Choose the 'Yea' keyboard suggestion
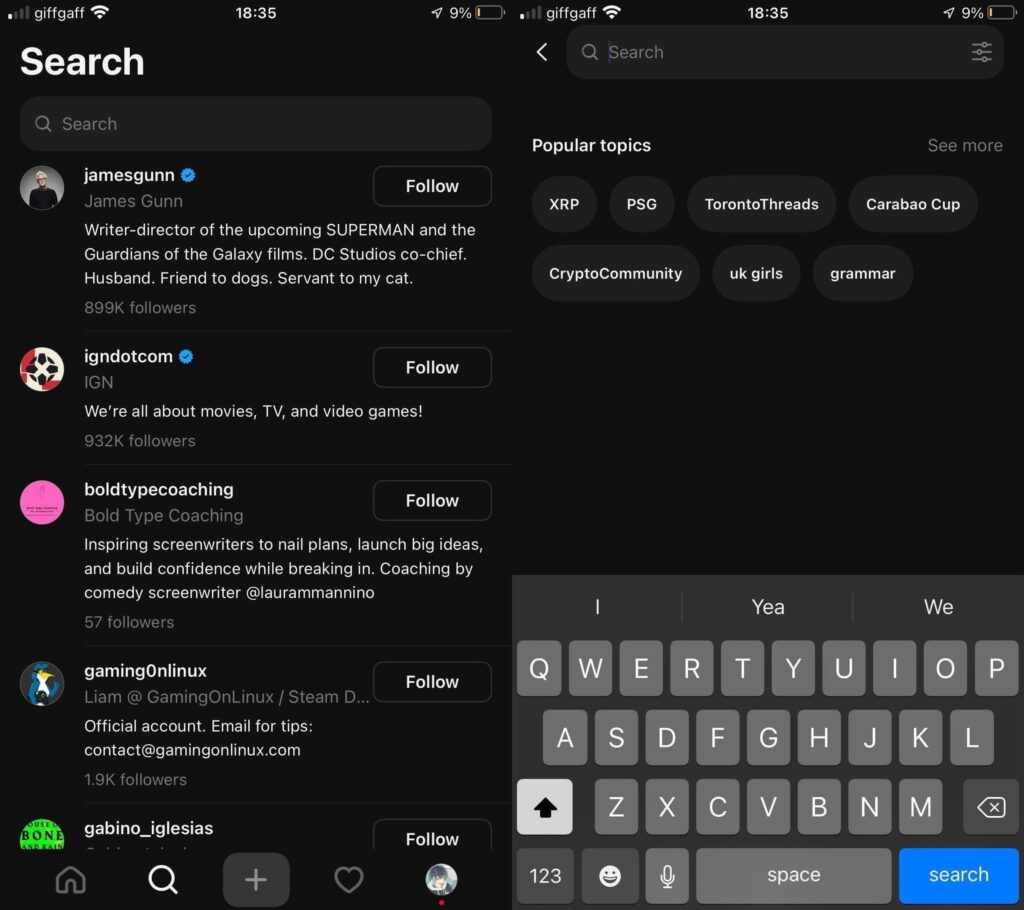1024x910 pixels. (767, 607)
